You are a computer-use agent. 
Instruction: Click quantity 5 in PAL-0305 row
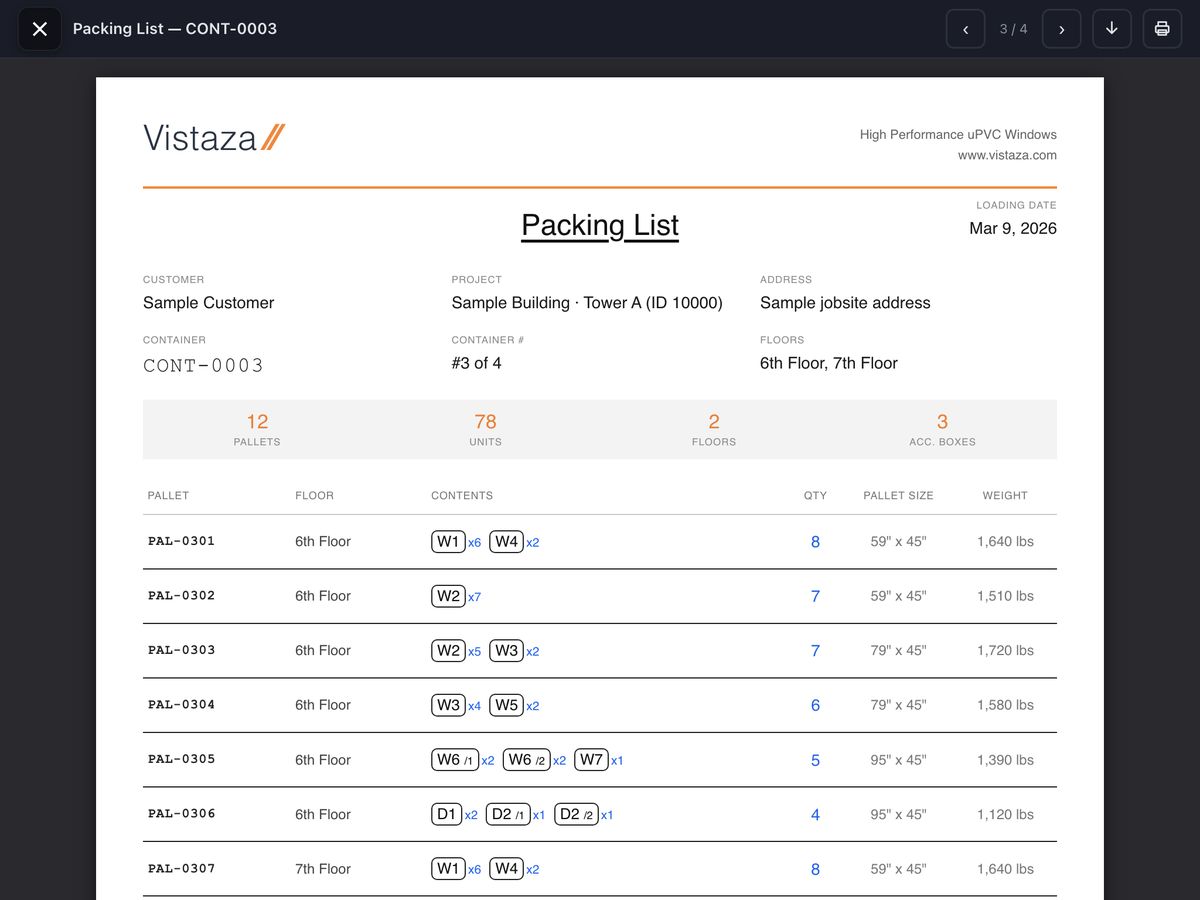click(815, 760)
